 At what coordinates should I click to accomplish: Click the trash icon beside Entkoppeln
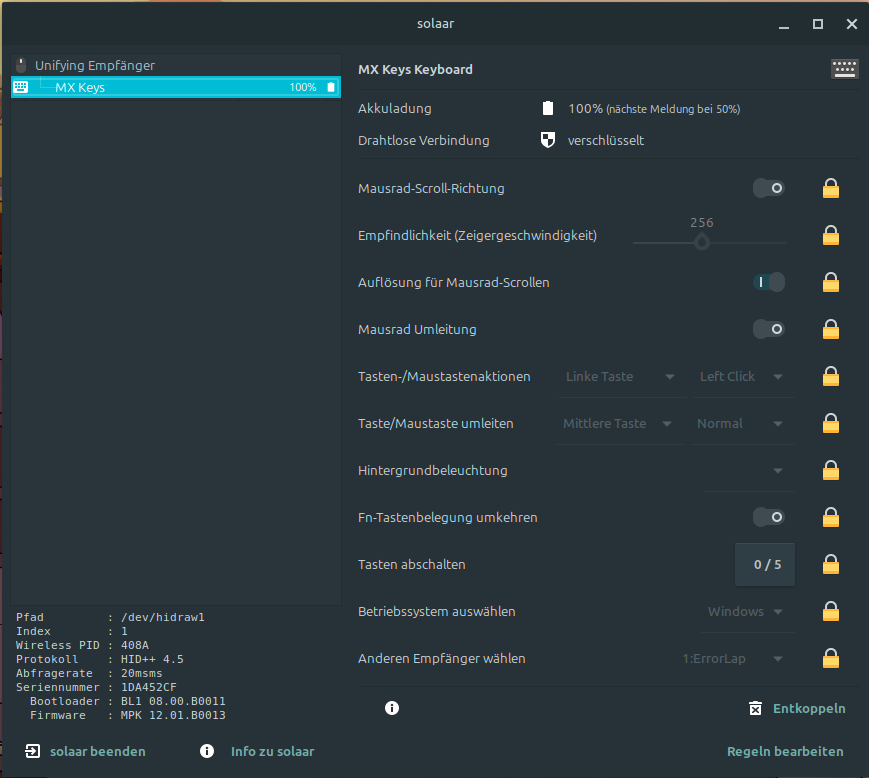pos(755,708)
